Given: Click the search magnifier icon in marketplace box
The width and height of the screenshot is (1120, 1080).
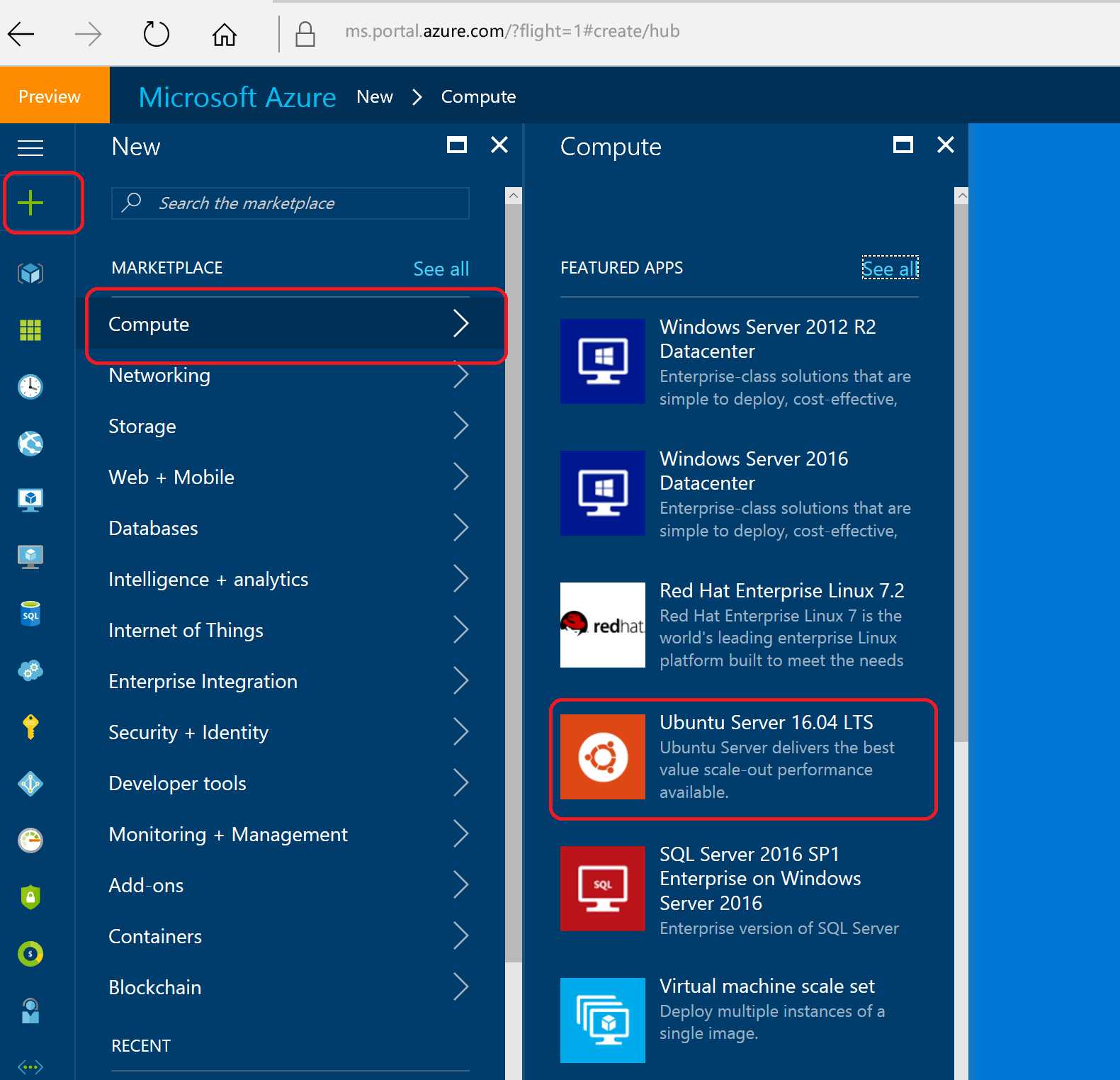Looking at the screenshot, I should [132, 203].
